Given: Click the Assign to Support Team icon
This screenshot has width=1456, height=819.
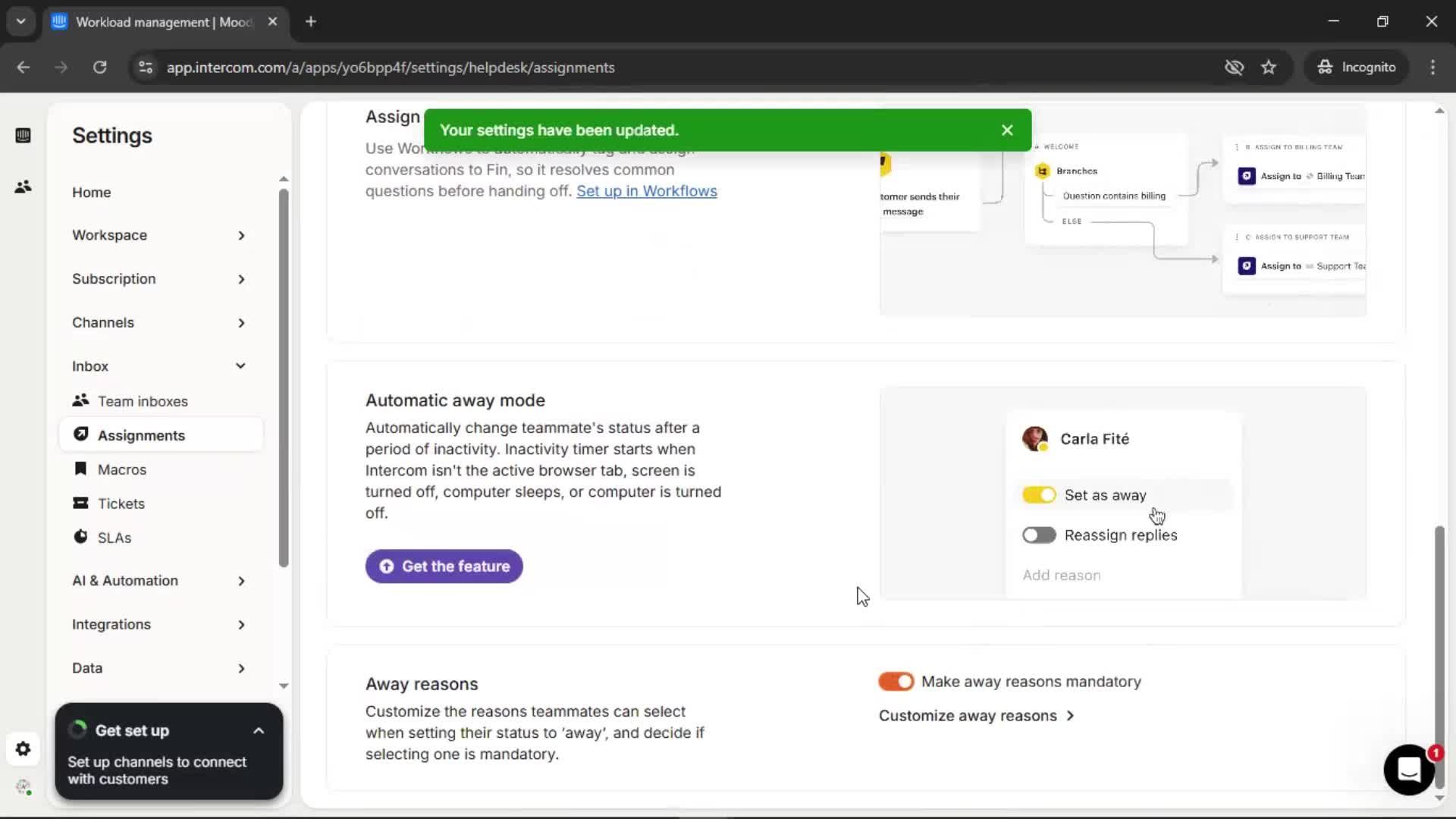Looking at the screenshot, I should pos(1247,266).
